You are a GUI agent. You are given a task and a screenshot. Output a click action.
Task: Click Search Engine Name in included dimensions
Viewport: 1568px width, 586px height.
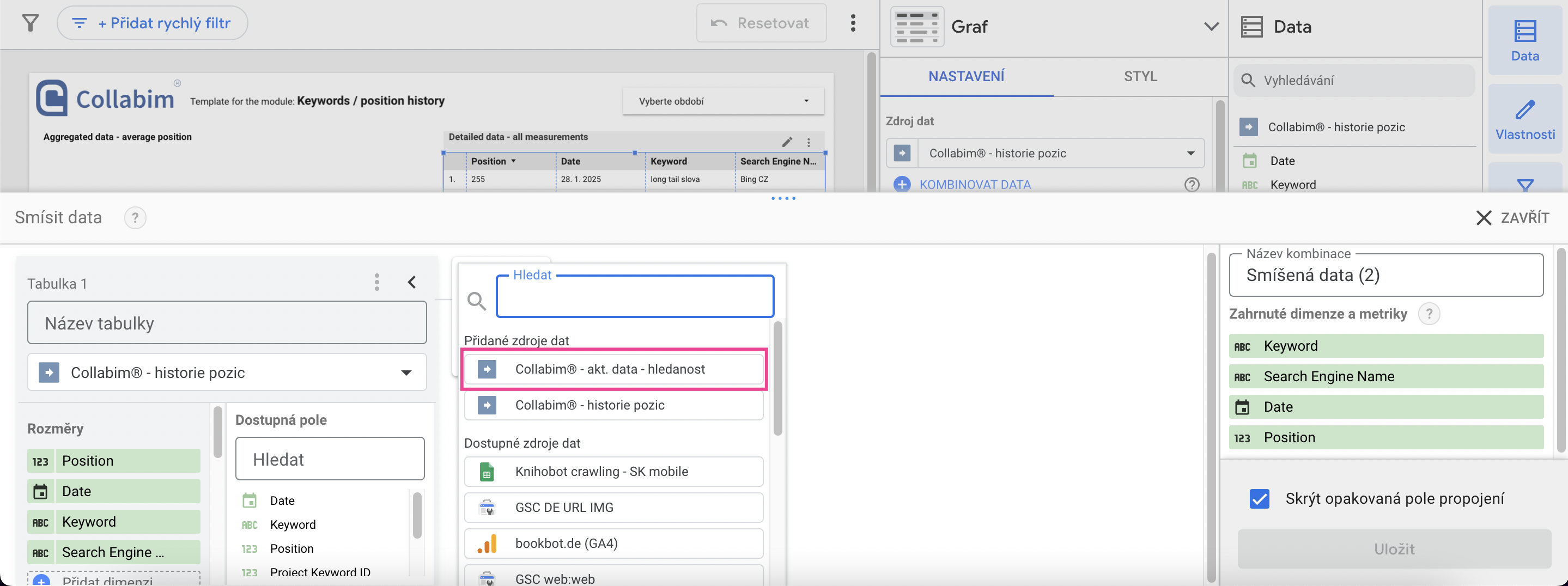1386,376
